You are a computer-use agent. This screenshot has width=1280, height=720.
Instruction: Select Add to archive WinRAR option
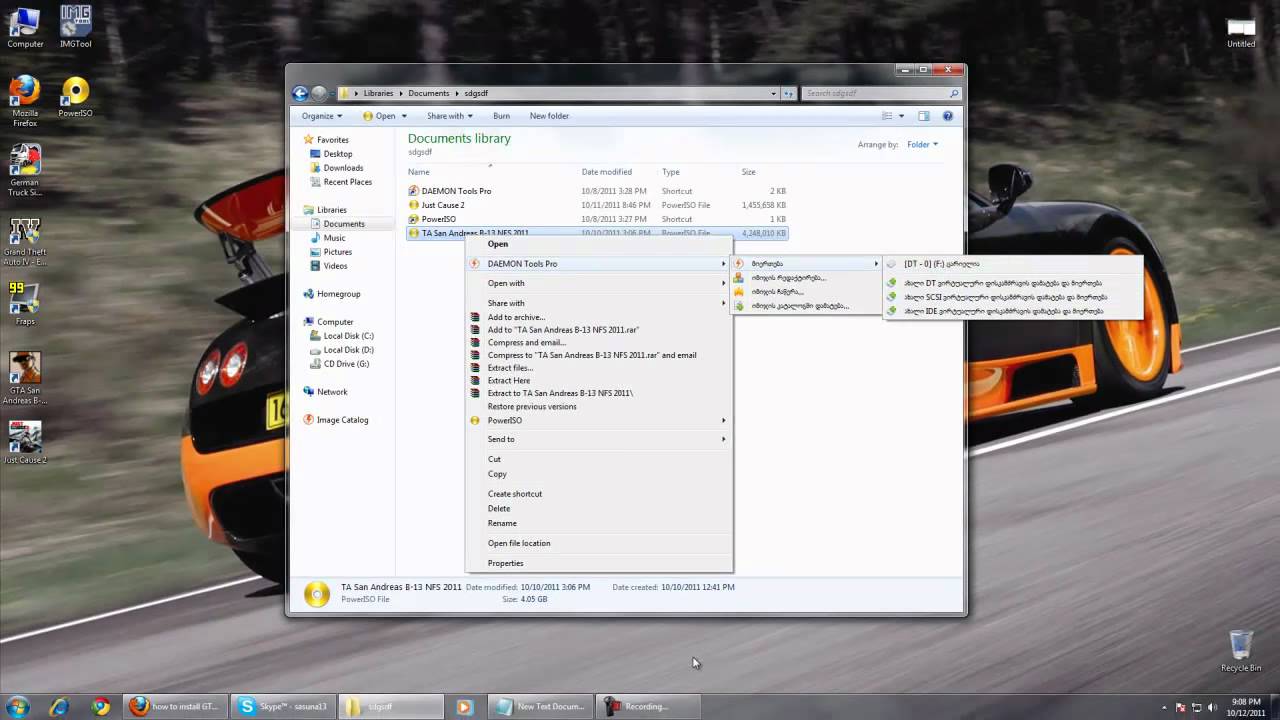click(x=598, y=317)
